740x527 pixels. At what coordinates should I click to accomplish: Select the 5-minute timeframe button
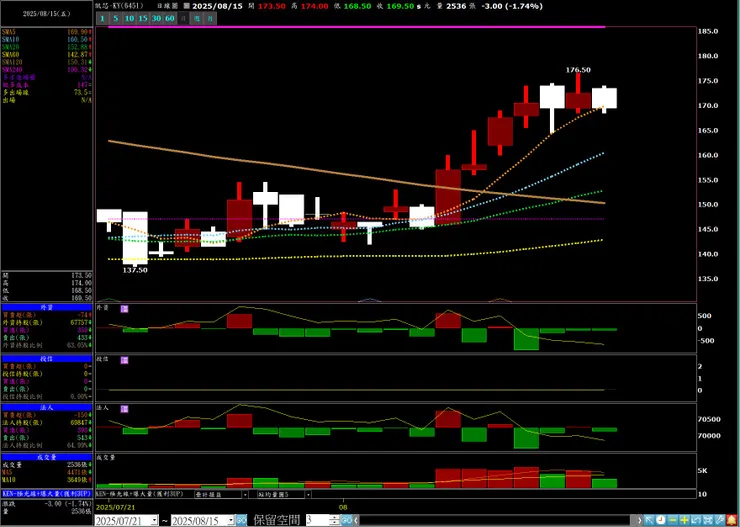[x=115, y=19]
